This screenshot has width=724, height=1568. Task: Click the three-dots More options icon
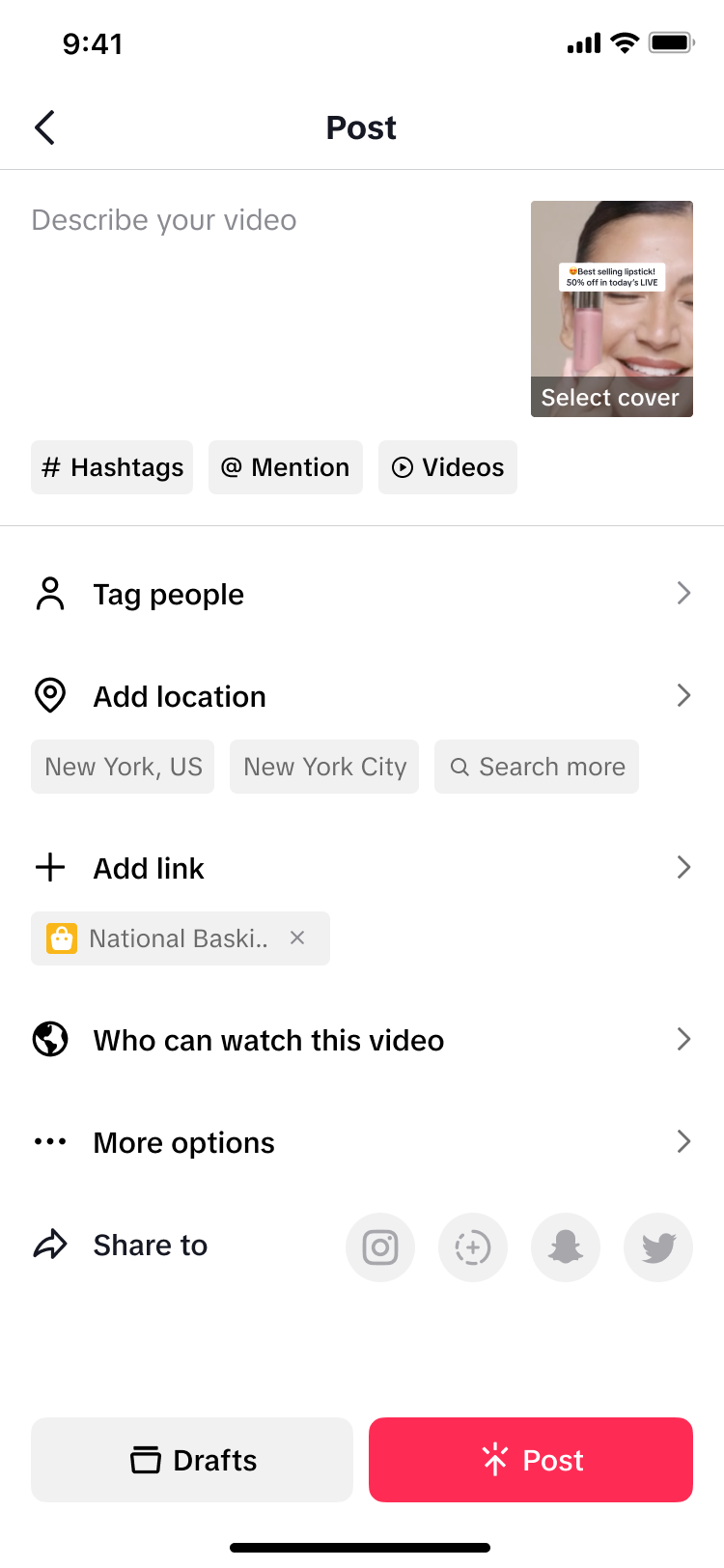pyautogui.click(x=50, y=1141)
